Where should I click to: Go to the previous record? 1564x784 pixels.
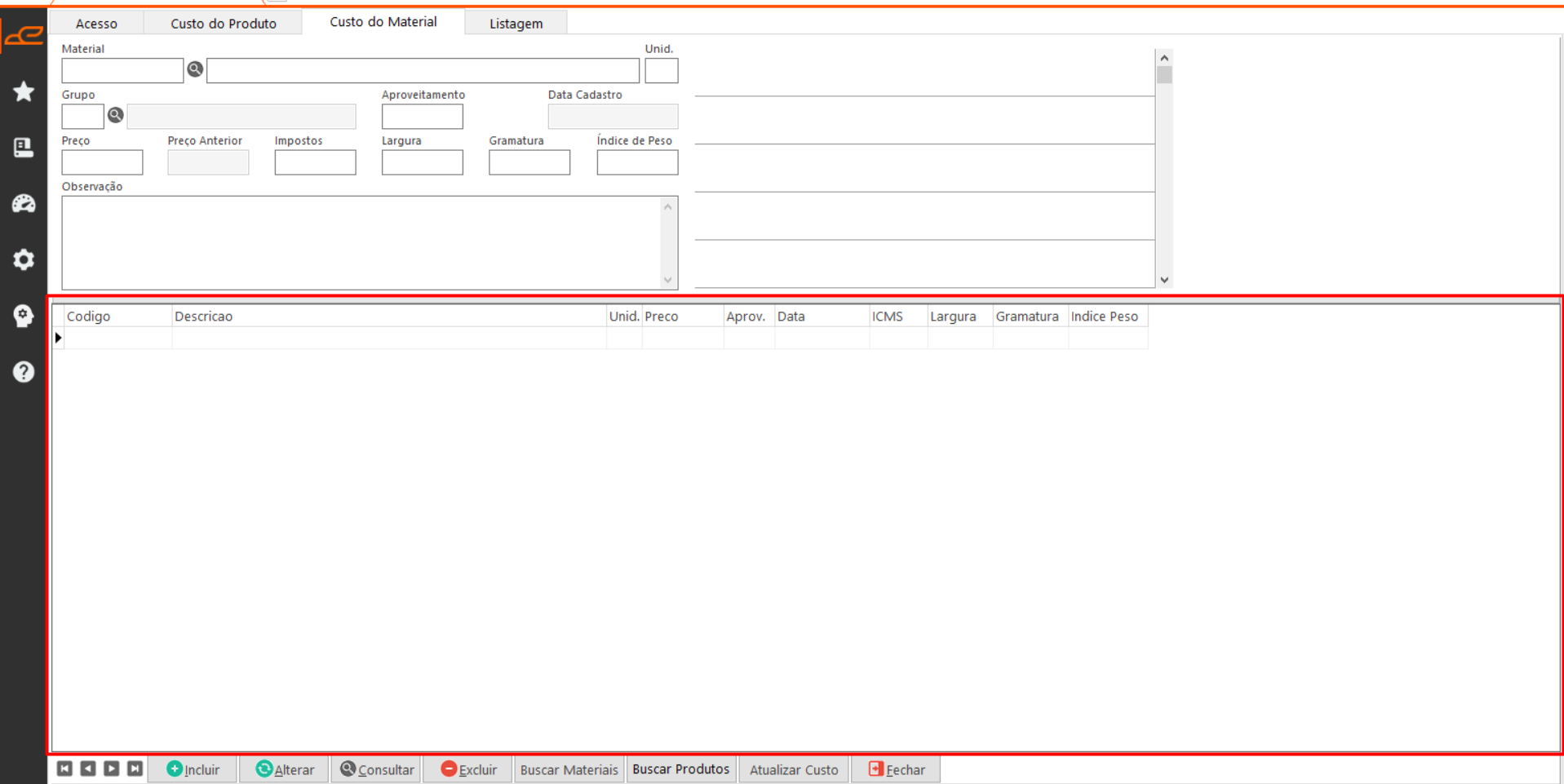(88, 768)
